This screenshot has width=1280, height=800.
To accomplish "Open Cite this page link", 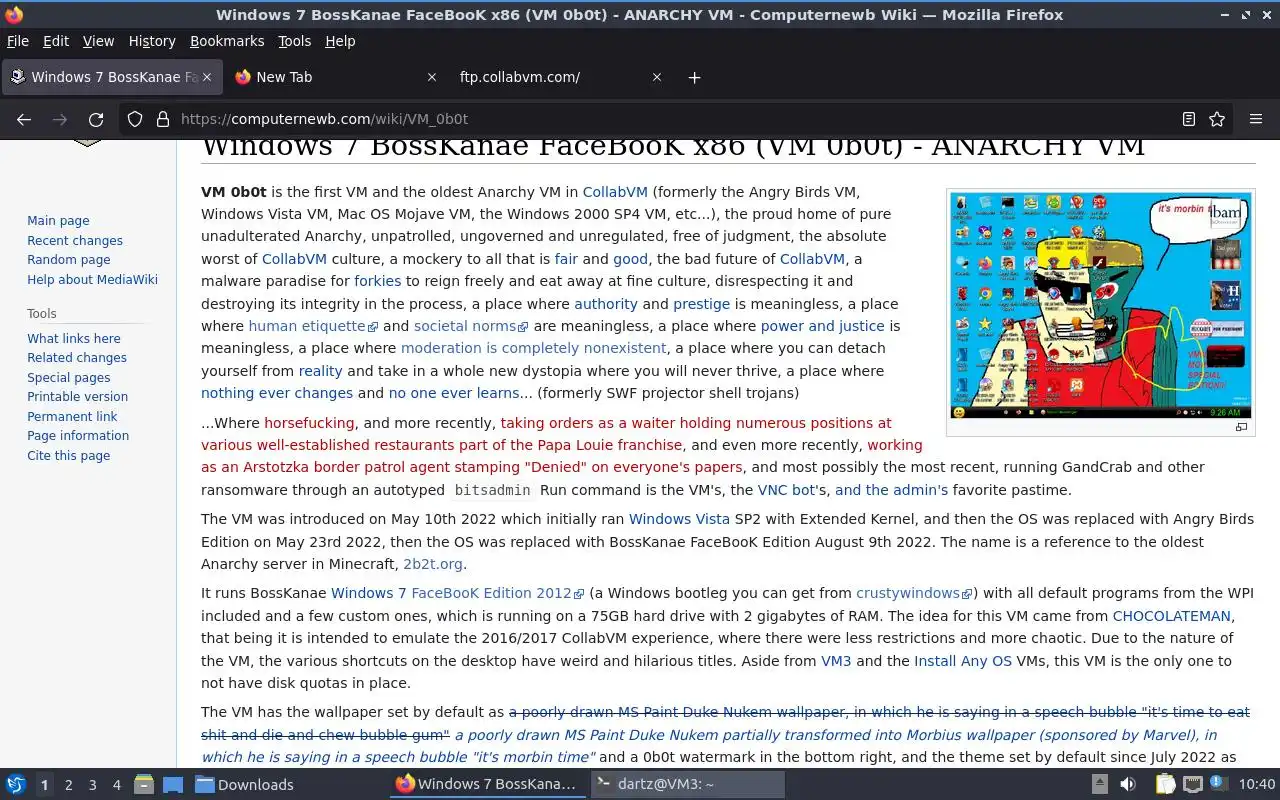I will pos(69,456).
